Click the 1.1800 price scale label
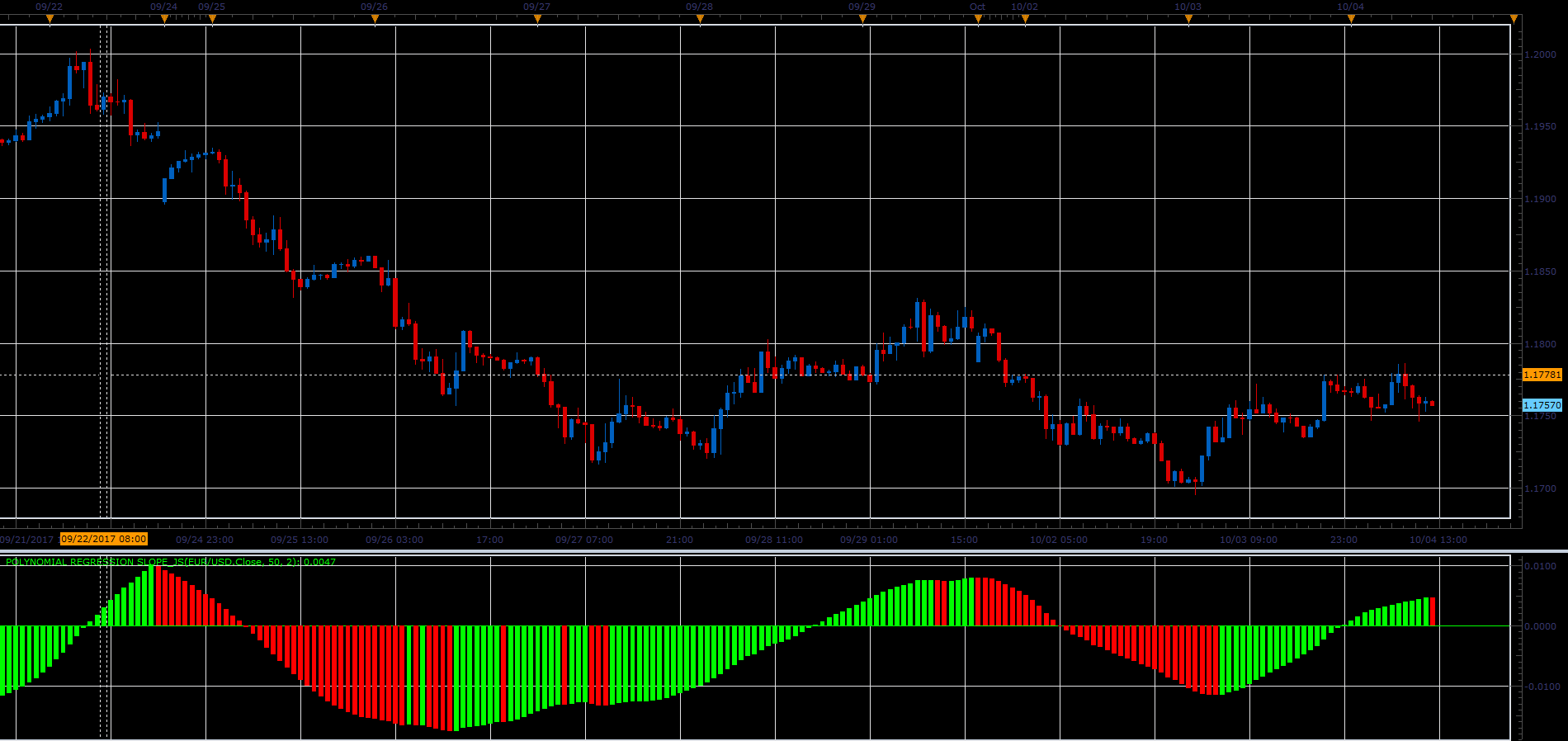The height and width of the screenshot is (741, 1568). coord(1541,344)
